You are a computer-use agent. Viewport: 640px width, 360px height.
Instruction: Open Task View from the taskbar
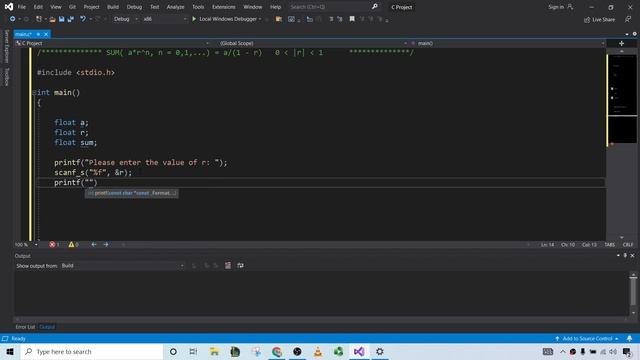193,351
